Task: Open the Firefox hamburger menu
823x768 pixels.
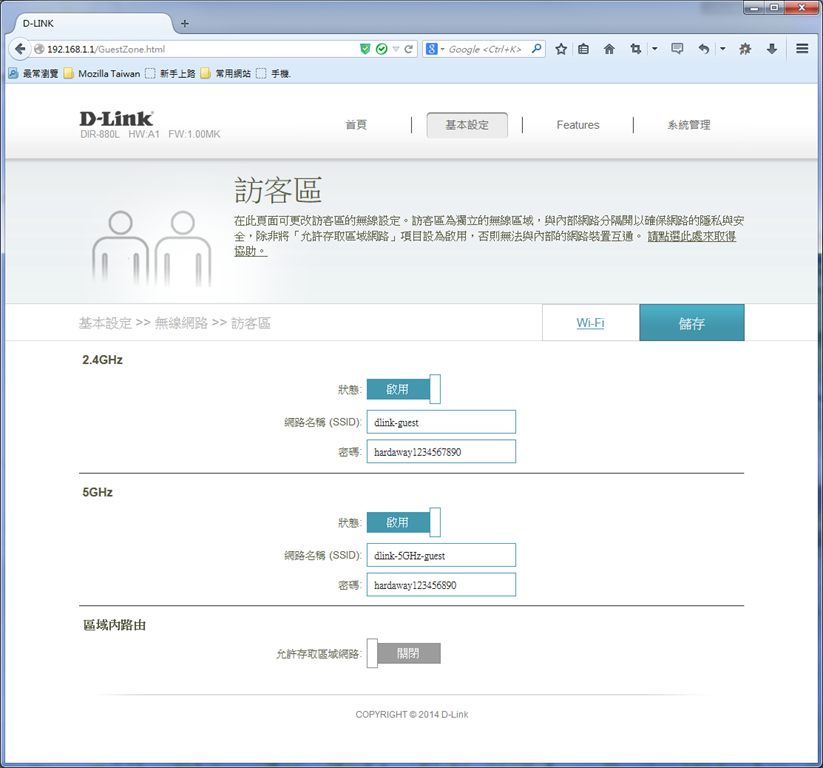Action: click(802, 49)
